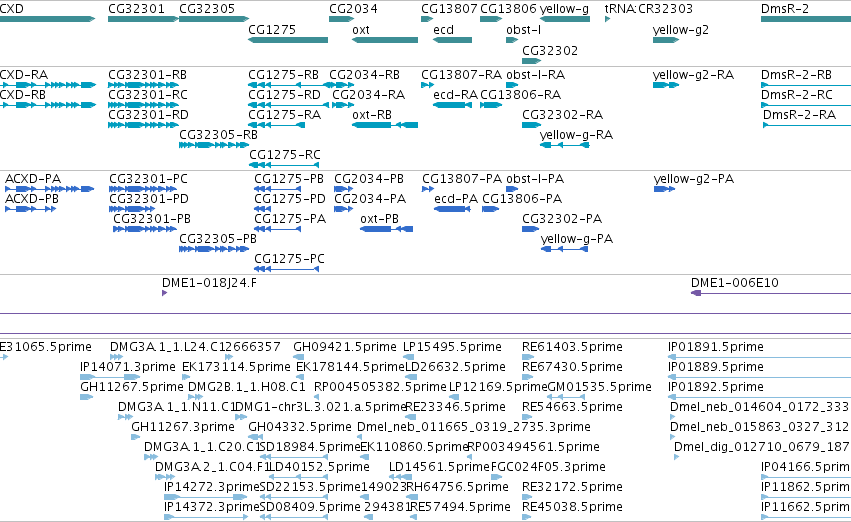Select the oxt gene label
This screenshot has width=851, height=522.
coord(361,29)
